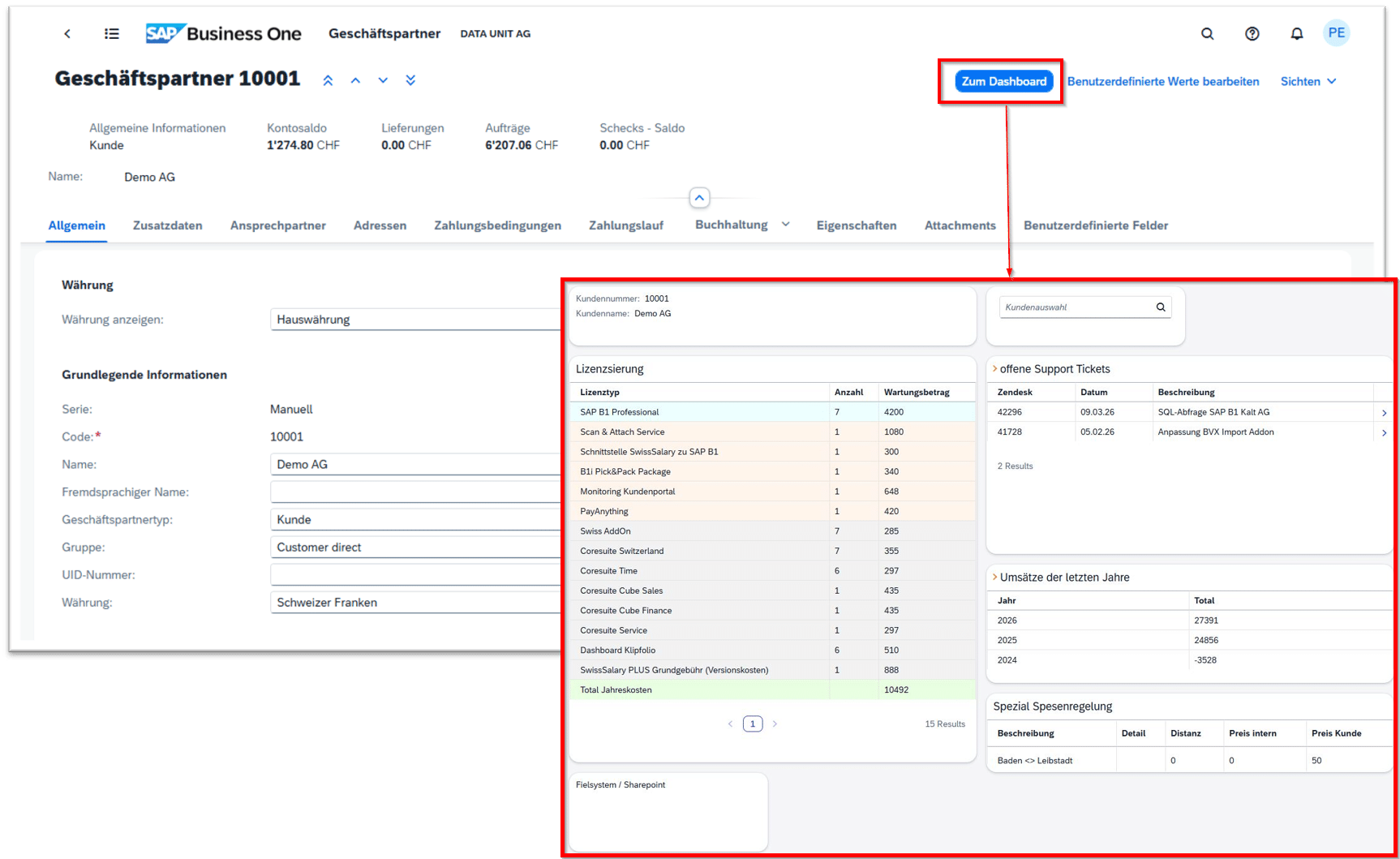This screenshot has width=1400, height=859.
Task: Go to next record with single down arrow
Action: pos(383,80)
